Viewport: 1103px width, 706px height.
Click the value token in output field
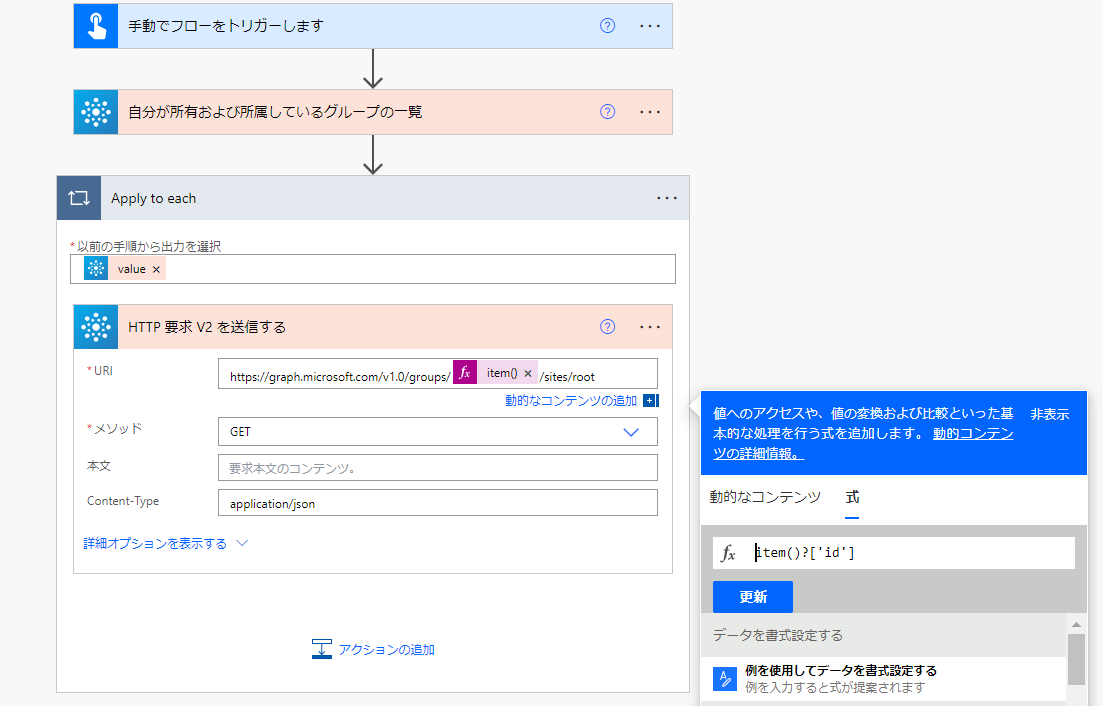(125, 269)
